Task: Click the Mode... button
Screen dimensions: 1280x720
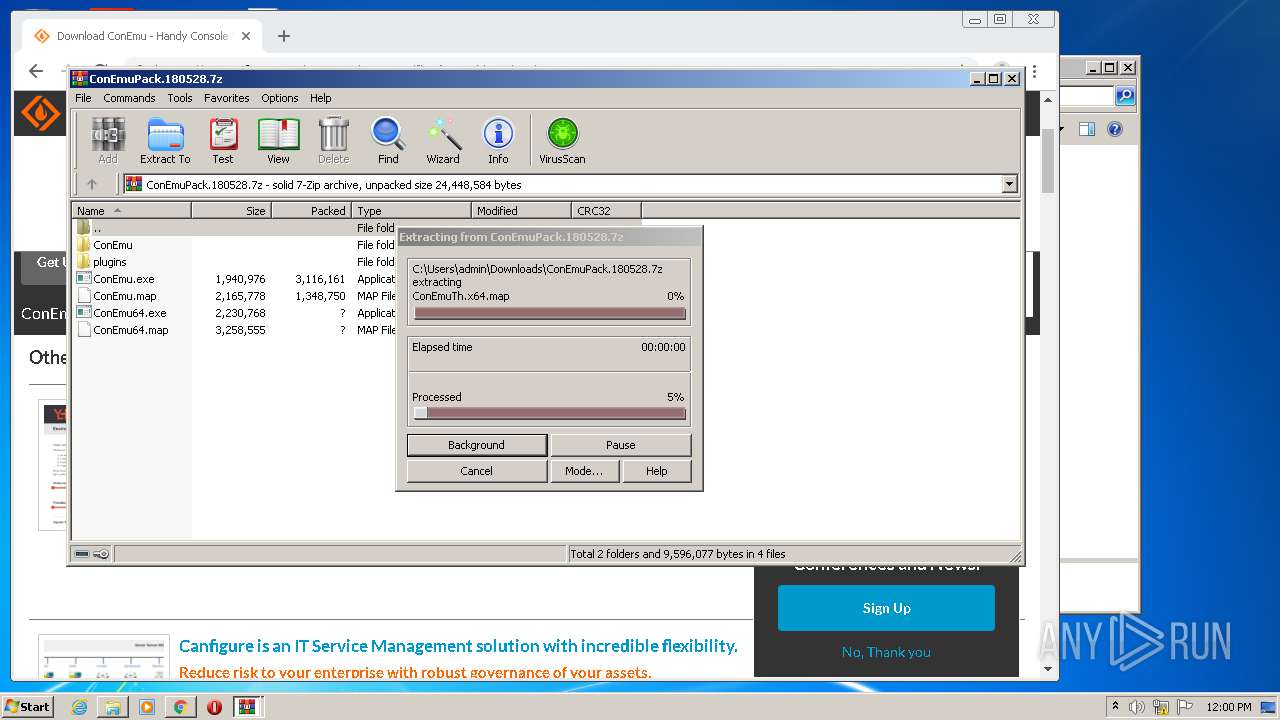Action: pyautogui.click(x=584, y=471)
